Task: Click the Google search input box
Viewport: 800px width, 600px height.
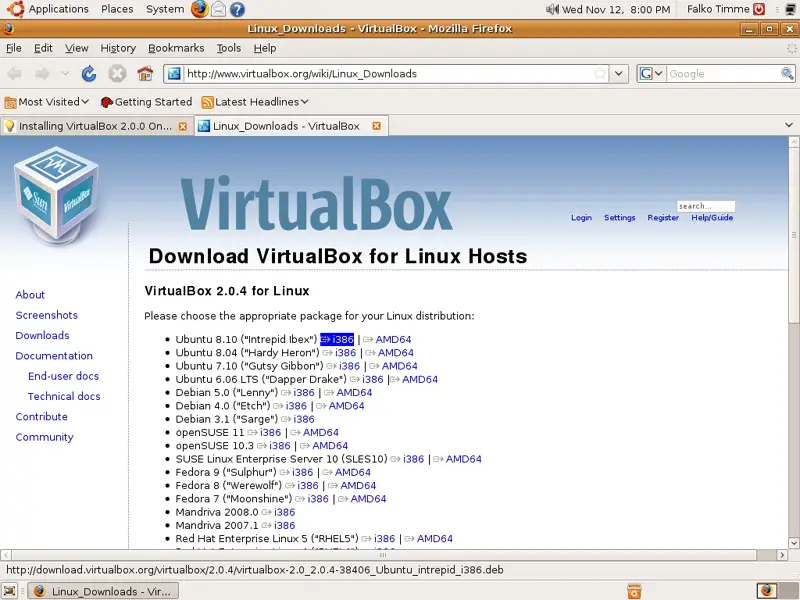Action: click(723, 73)
